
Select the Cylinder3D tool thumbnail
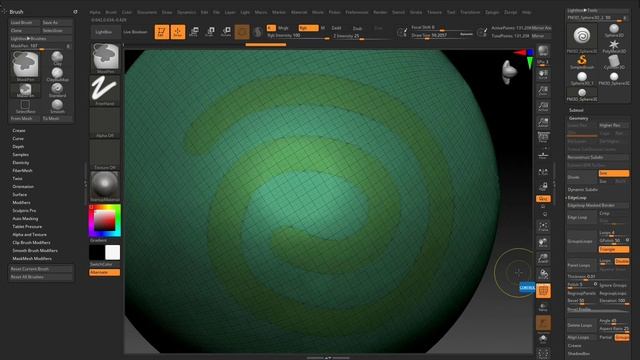[613, 62]
